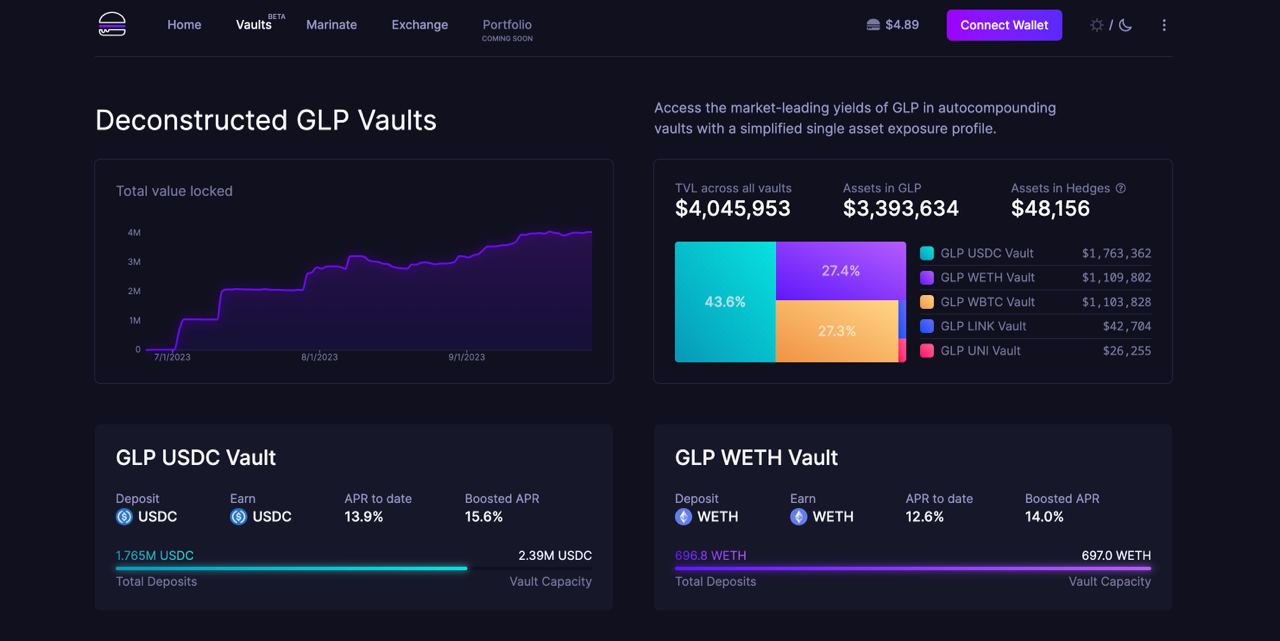Click the Assets in Hedges help icon
This screenshot has height=641, width=1280.
[x=1121, y=188]
